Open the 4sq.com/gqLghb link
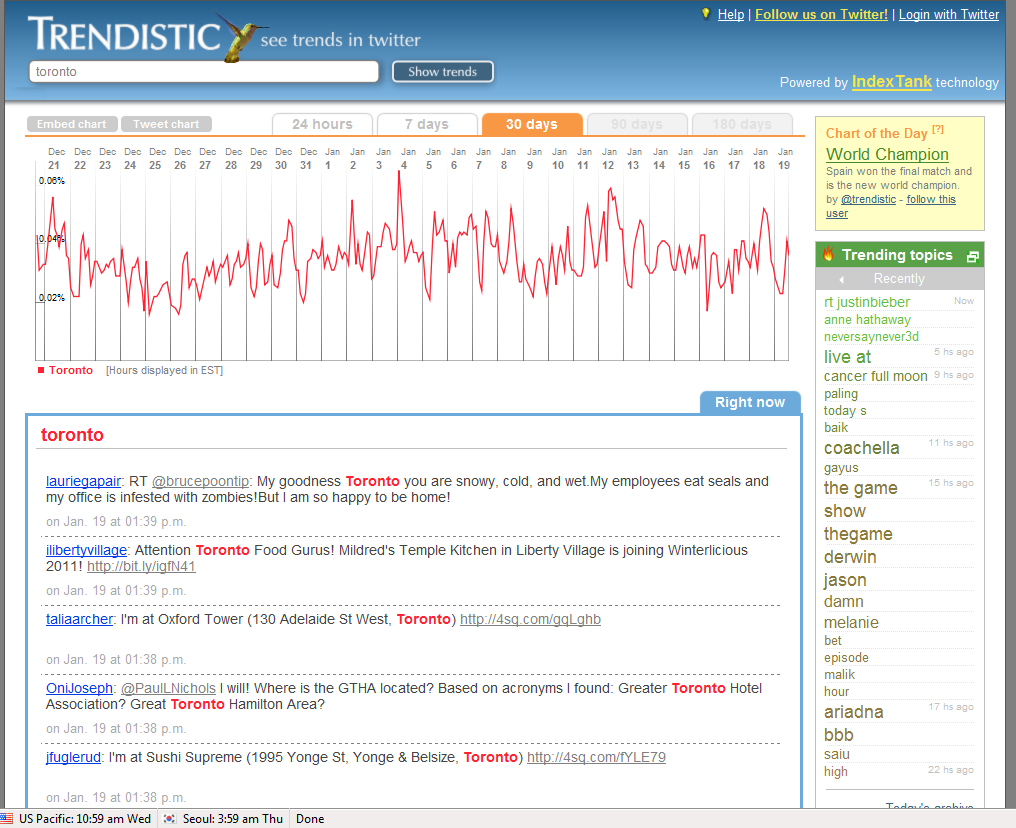Screen dimensions: 1016x828 point(530,619)
